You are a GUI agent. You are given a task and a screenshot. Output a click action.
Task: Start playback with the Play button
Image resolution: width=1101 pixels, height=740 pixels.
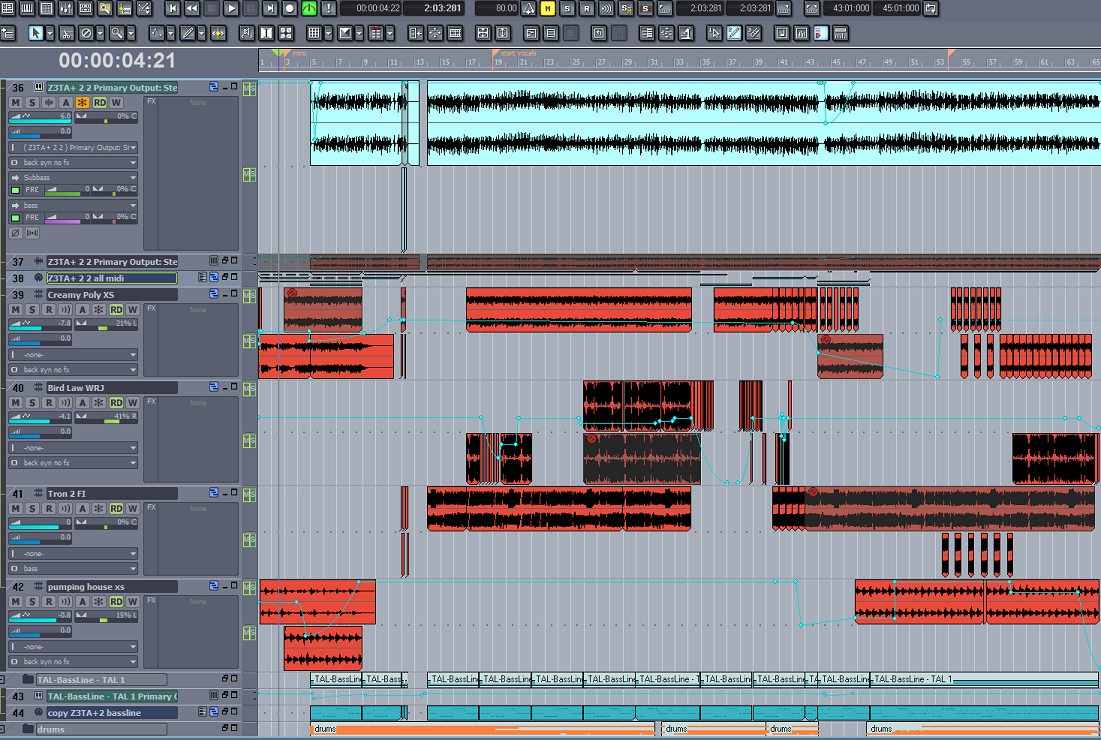click(x=230, y=8)
